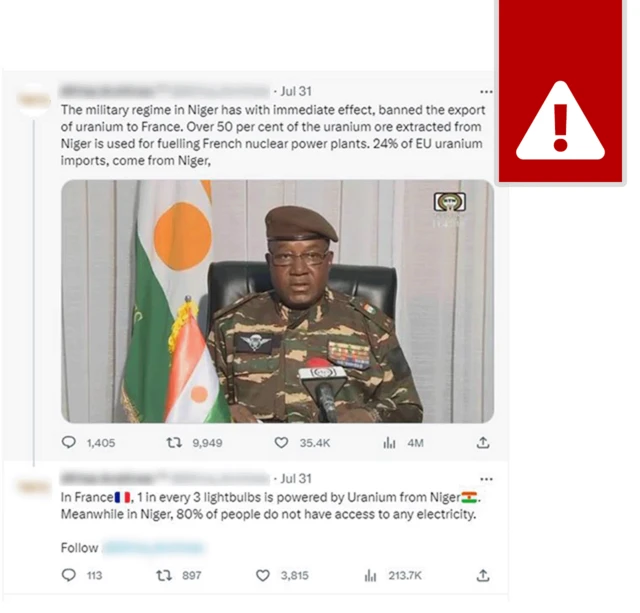Open more options on first tweet
The image size is (640, 613).
click(486, 91)
